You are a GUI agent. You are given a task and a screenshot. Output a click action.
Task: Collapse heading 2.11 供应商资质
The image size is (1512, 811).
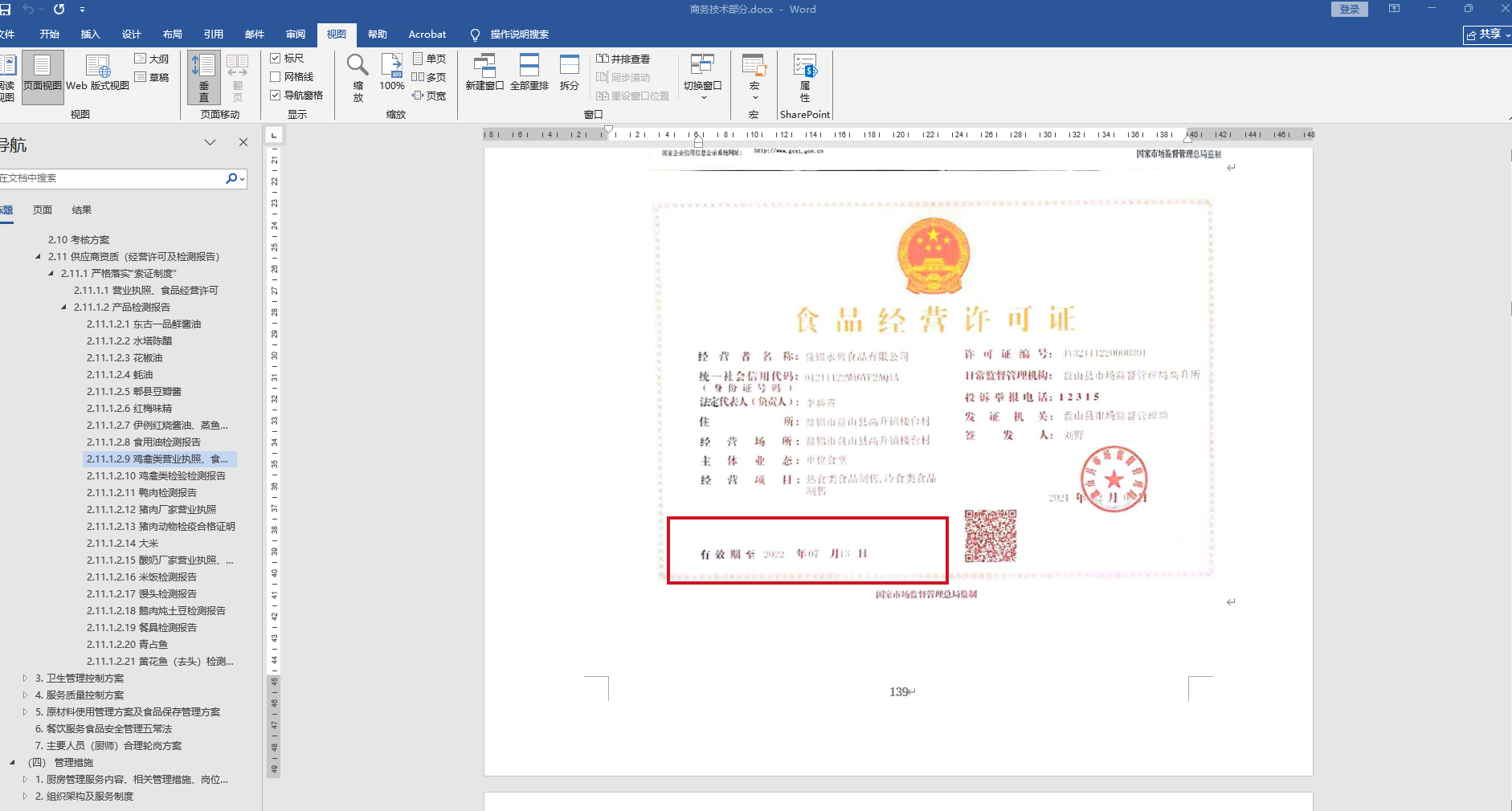(38, 257)
